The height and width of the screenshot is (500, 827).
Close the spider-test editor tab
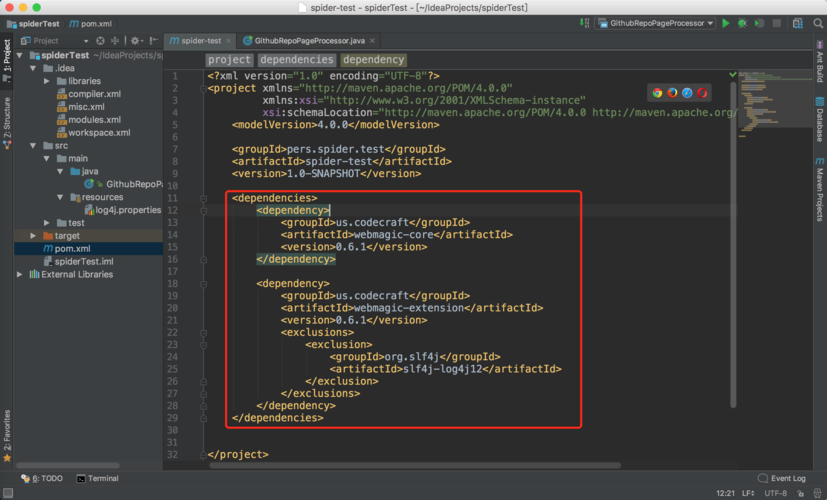click(228, 41)
